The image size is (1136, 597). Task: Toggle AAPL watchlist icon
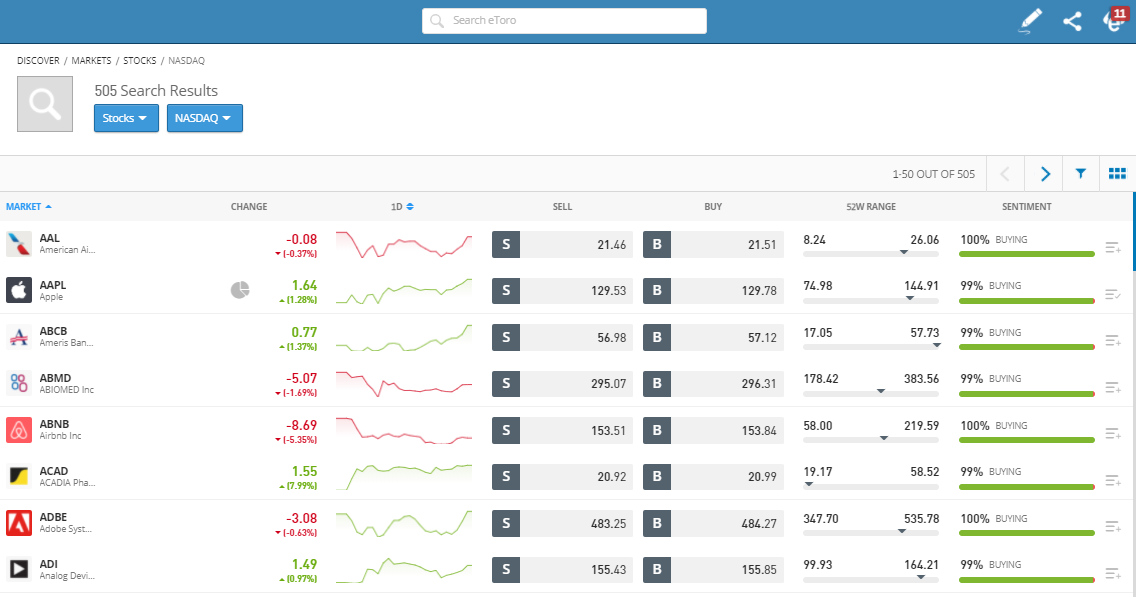coord(1113,294)
